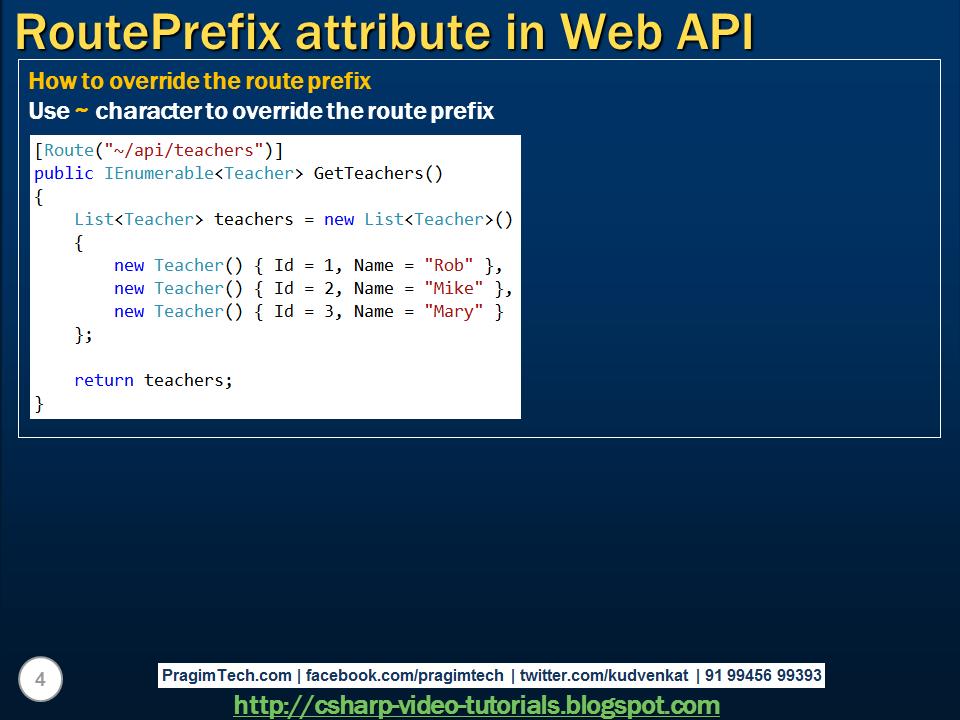This screenshot has width=960, height=720.
Task: Select the slide number 4 badge
Action: [x=40, y=679]
